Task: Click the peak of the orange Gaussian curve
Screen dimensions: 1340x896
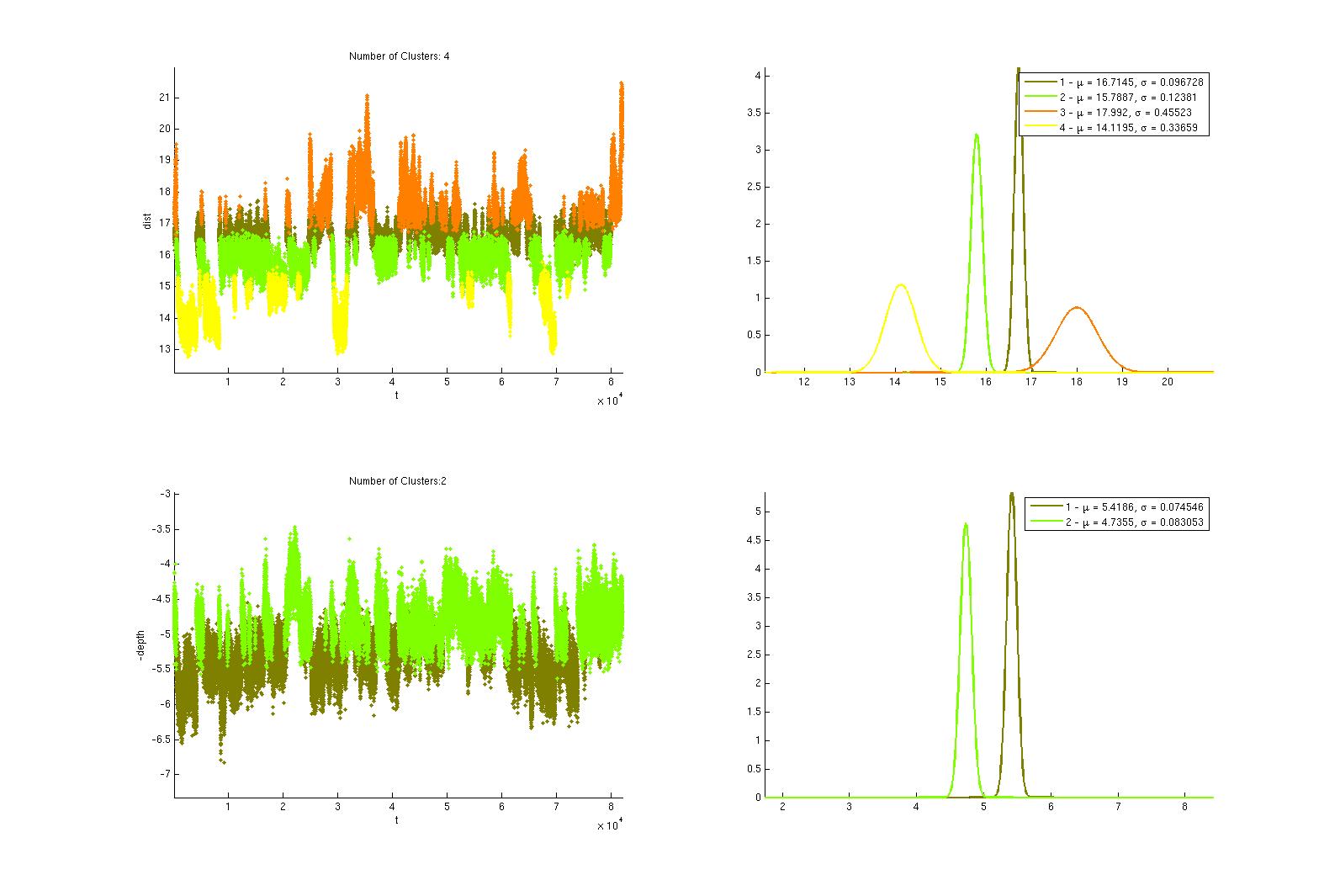Action: (1077, 308)
